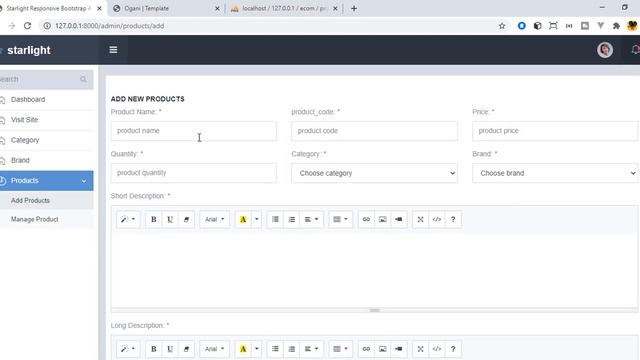Screen dimensions: 640x360
Task: Open color palette arrow in Long Description editor
Action: 257,349
